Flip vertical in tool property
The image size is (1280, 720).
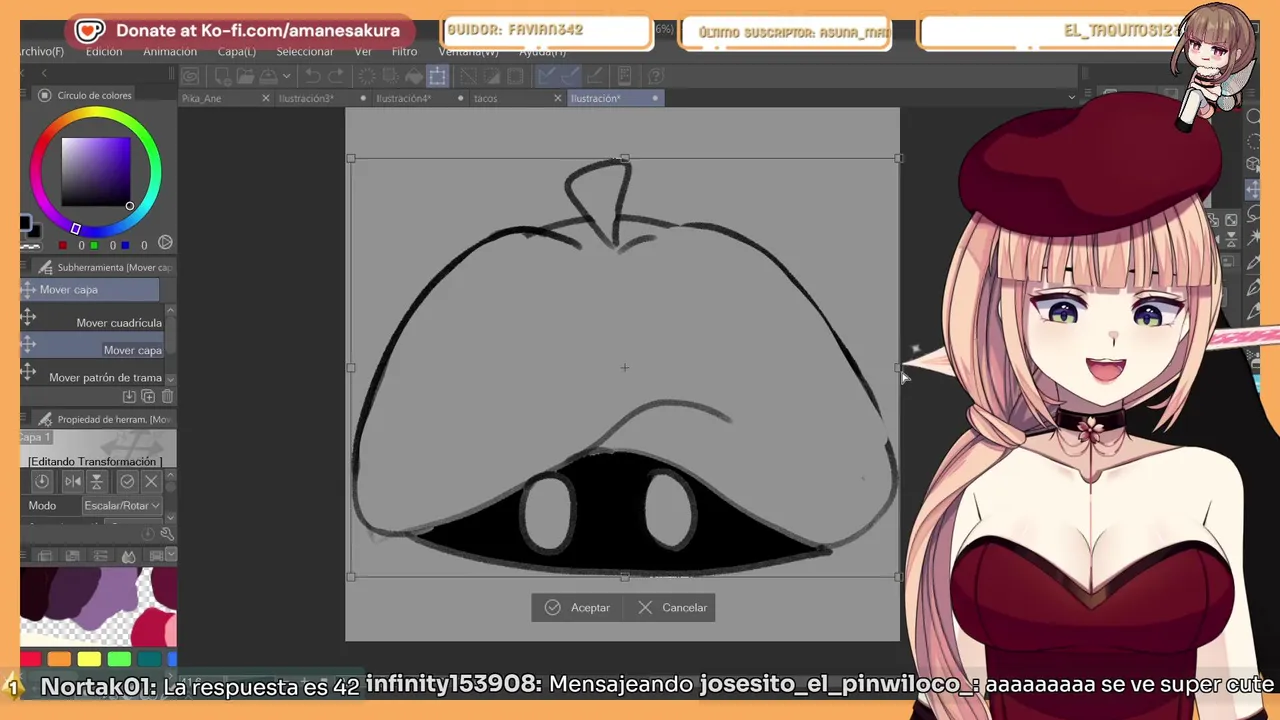click(x=97, y=481)
